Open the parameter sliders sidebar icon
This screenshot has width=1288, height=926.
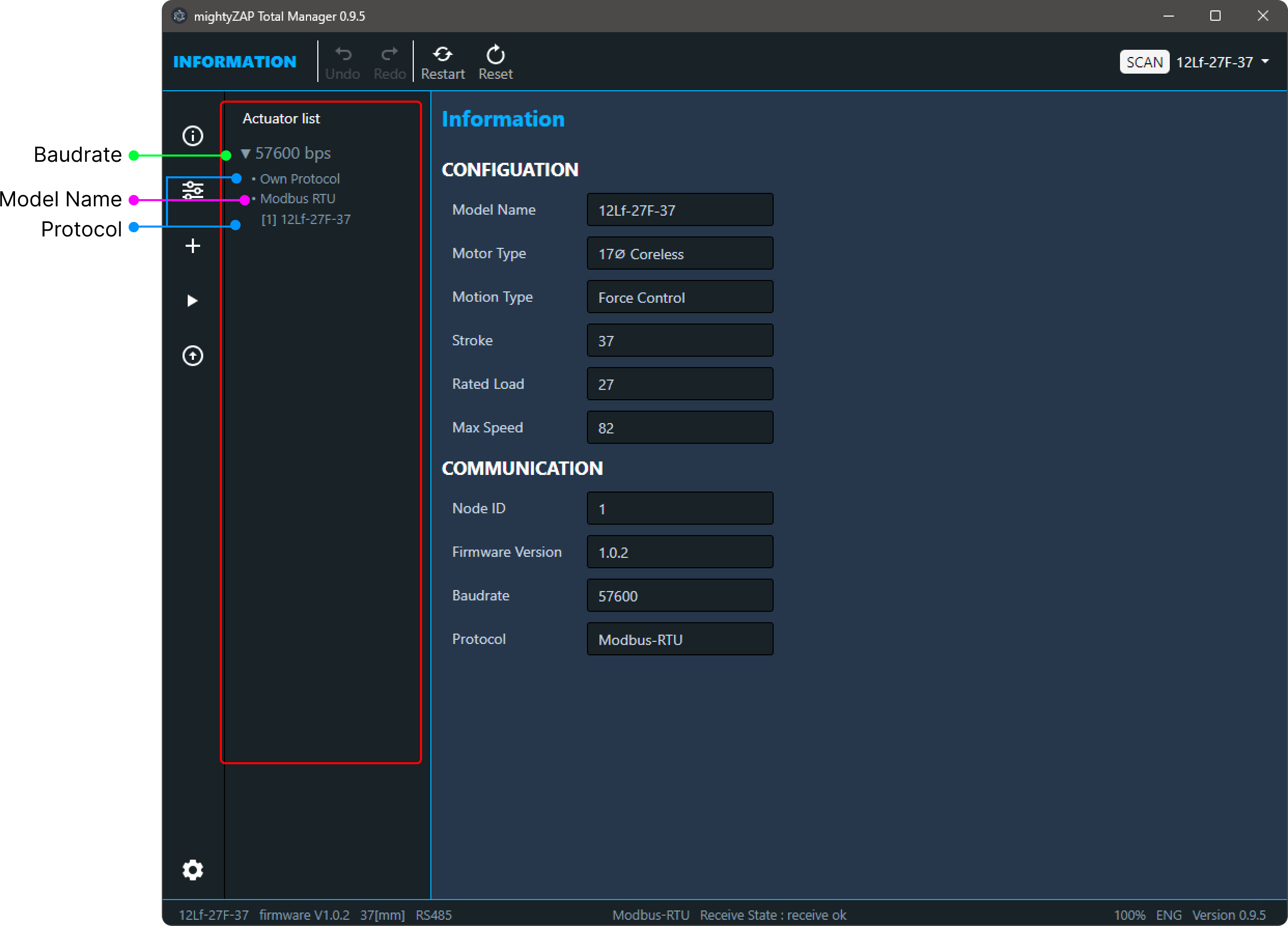[192, 190]
